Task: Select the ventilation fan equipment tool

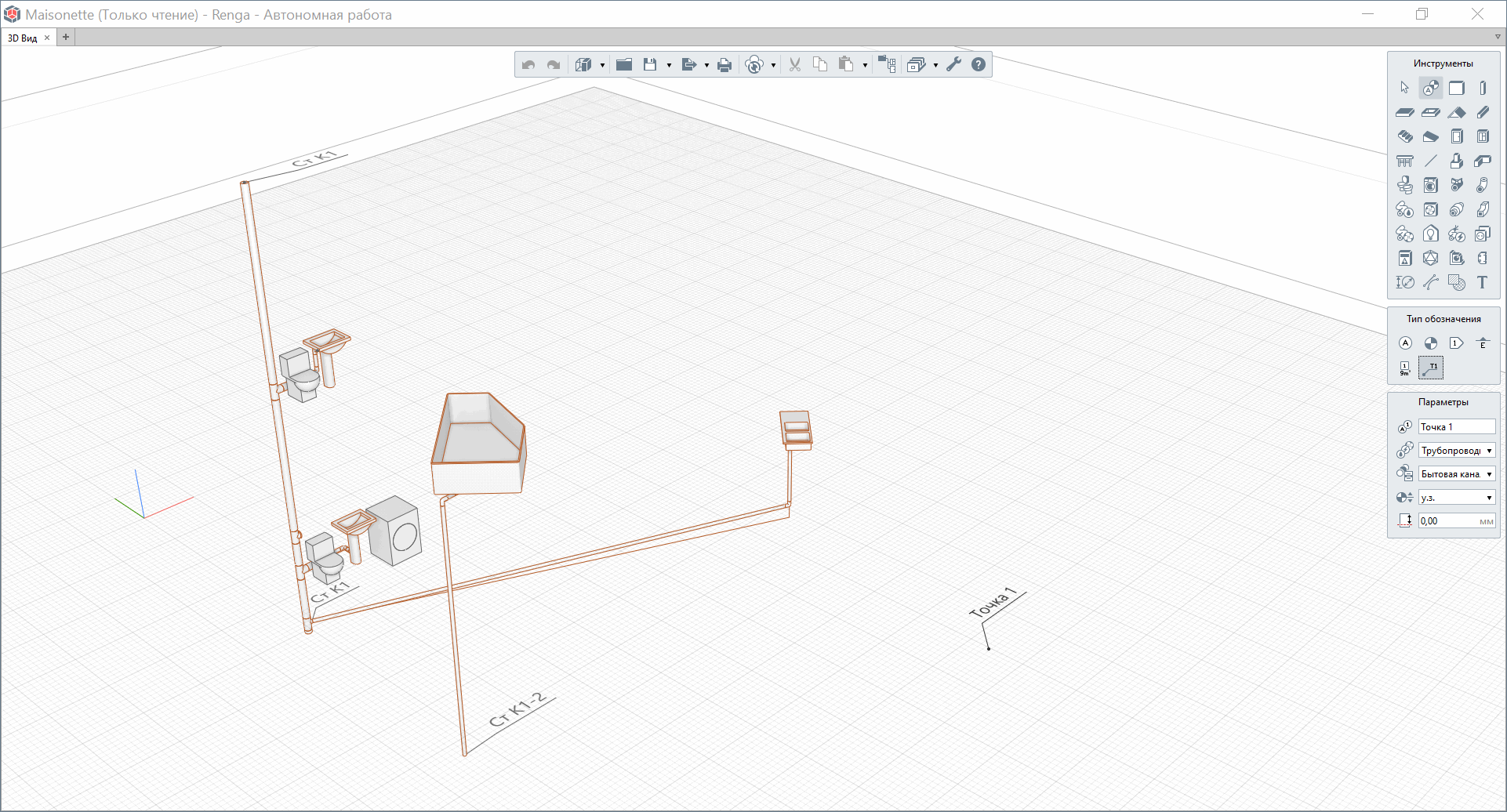Action: [1431, 209]
